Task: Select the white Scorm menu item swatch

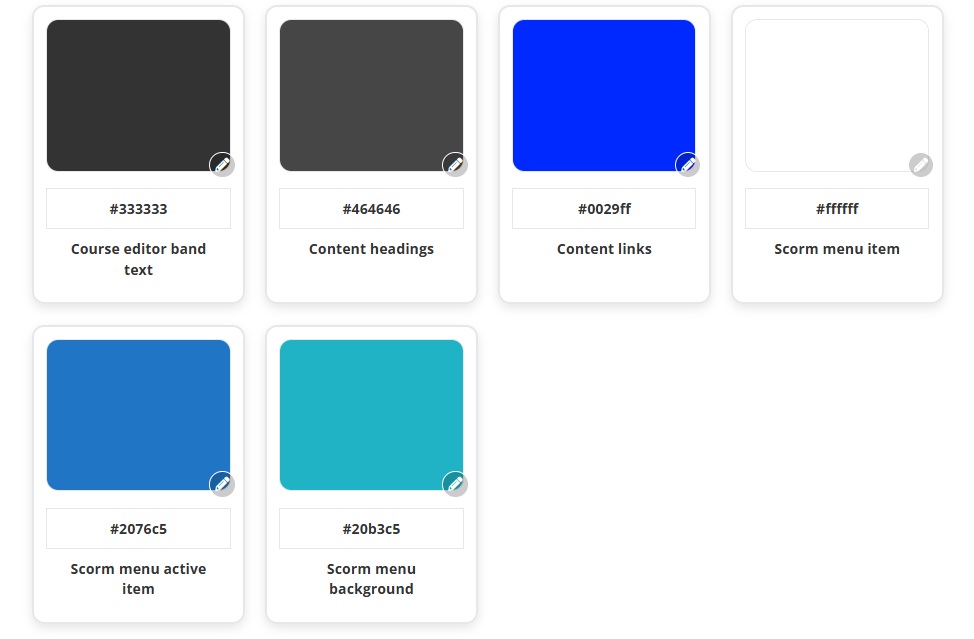Action: [837, 96]
